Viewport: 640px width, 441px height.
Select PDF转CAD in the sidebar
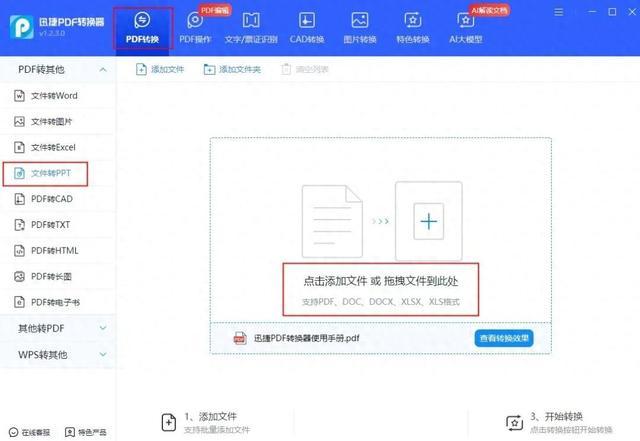tap(57, 199)
